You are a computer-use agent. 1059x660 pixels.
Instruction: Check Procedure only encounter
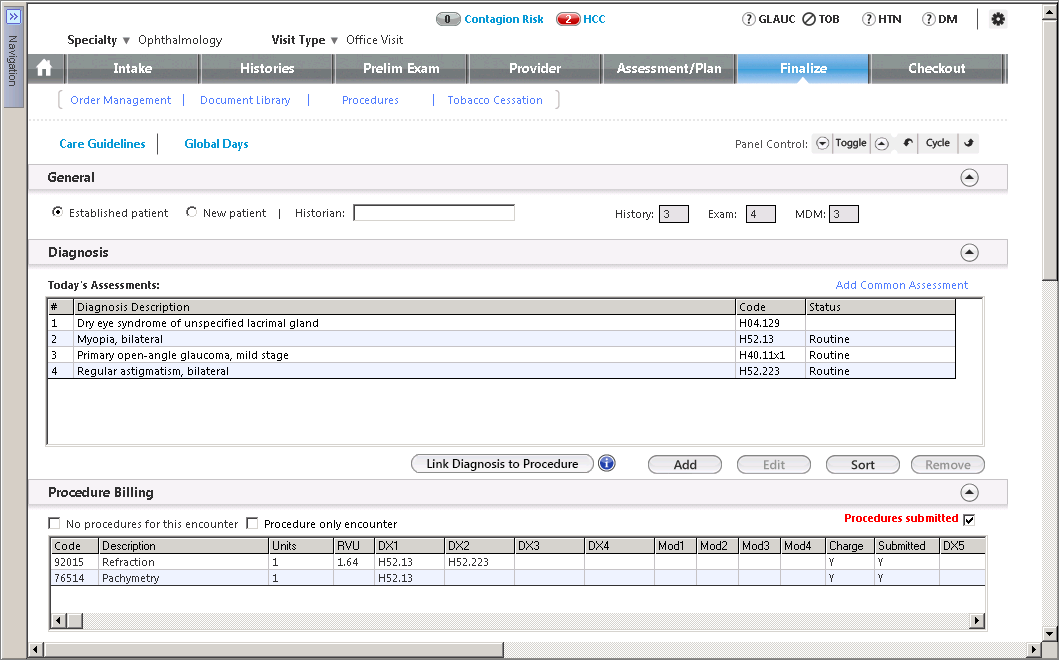click(x=252, y=524)
